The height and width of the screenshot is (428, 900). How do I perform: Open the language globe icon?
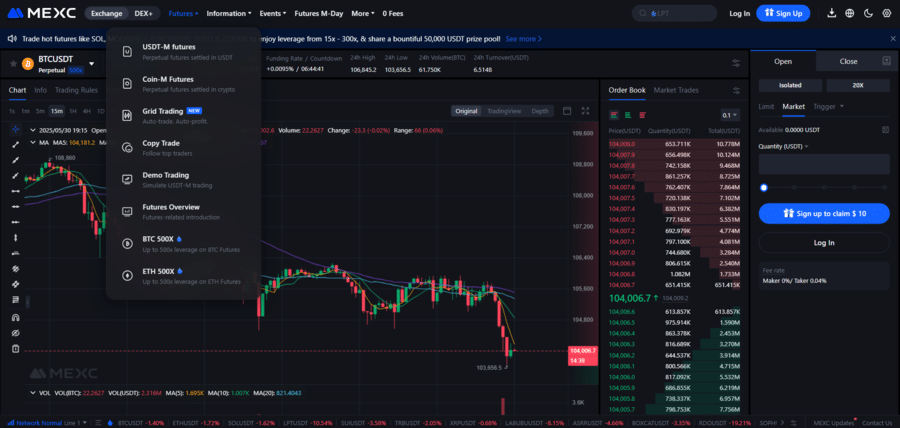850,13
